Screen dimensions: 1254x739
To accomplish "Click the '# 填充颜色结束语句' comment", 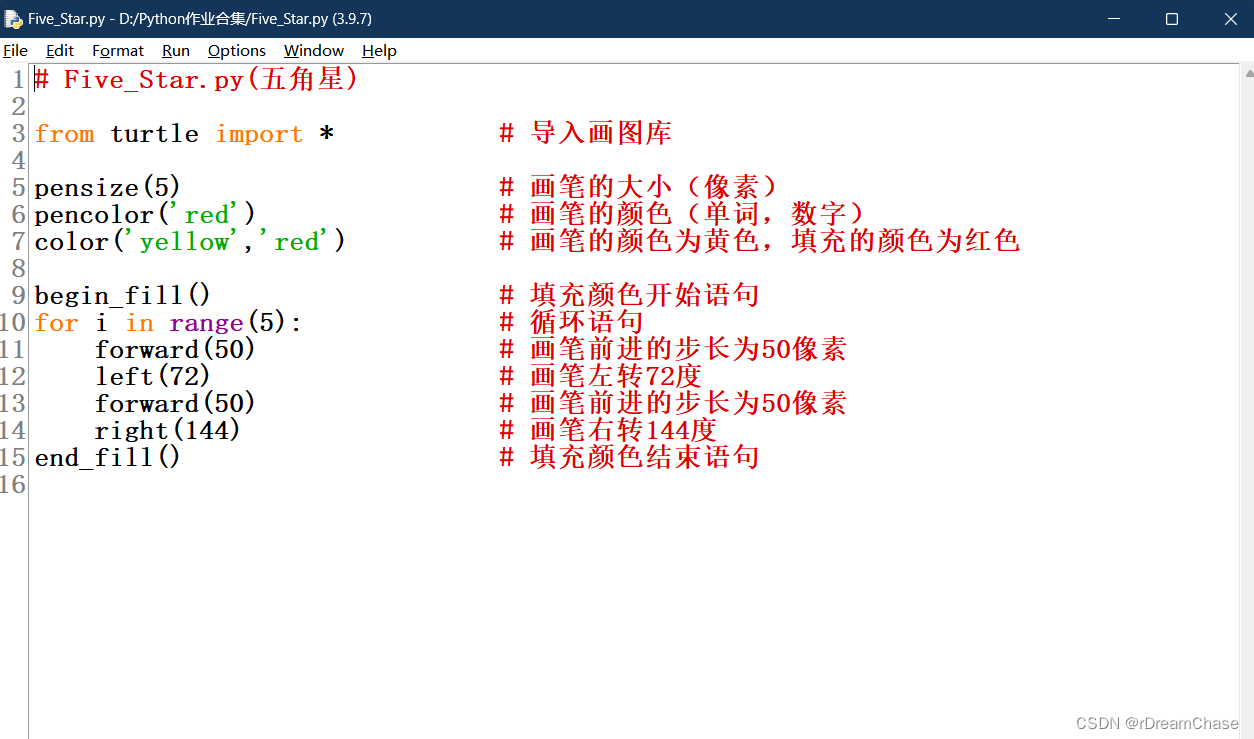I will (630, 458).
